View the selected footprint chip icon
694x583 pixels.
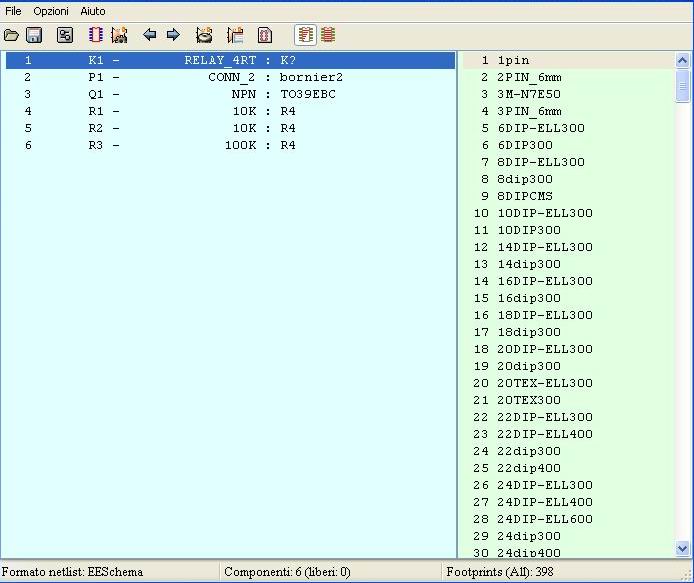(96, 35)
